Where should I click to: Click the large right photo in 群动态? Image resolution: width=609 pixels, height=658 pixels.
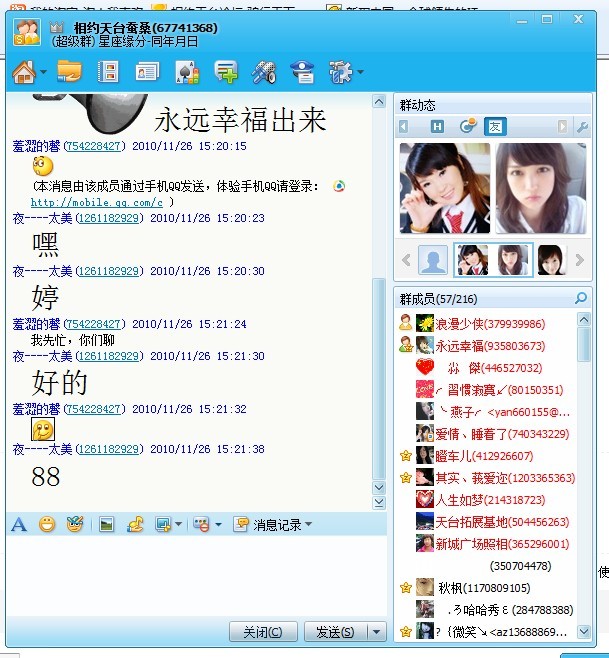point(539,188)
